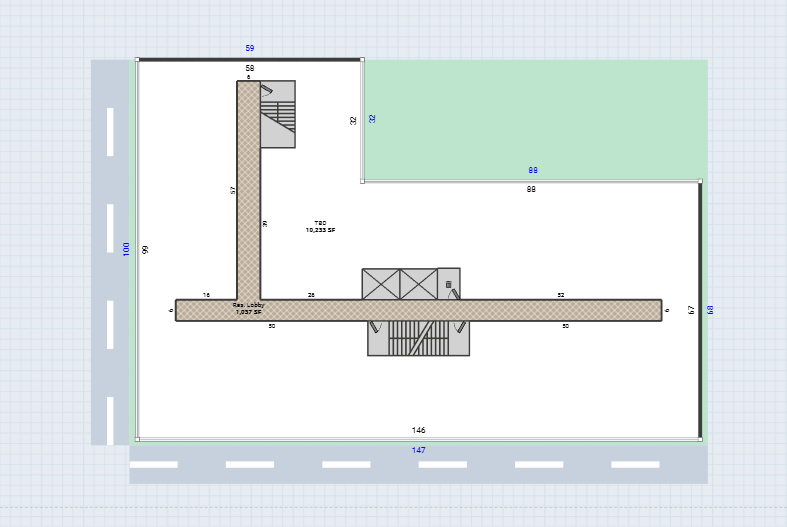Select the right elevator shaft box
The image size is (787, 527).
(419, 283)
